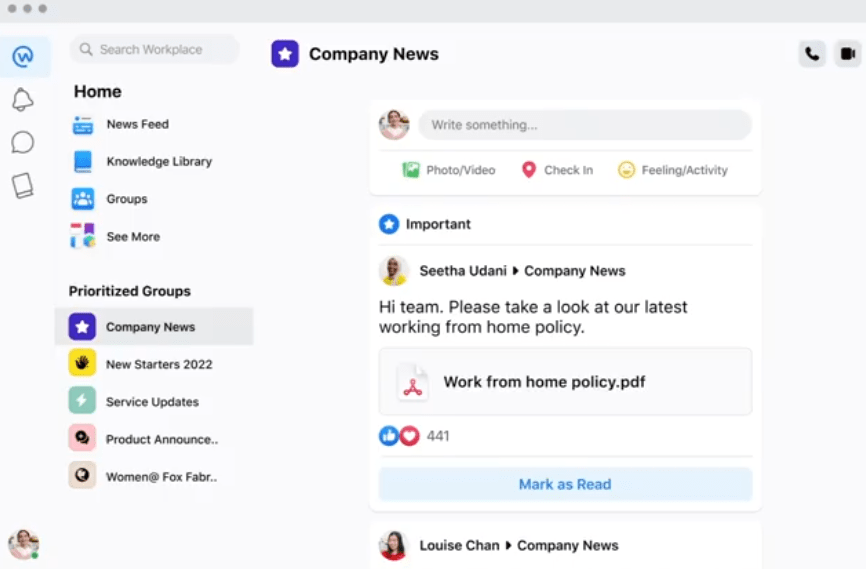The height and width of the screenshot is (569, 866).
Task: Open the Service Updates group
Action: tap(154, 402)
